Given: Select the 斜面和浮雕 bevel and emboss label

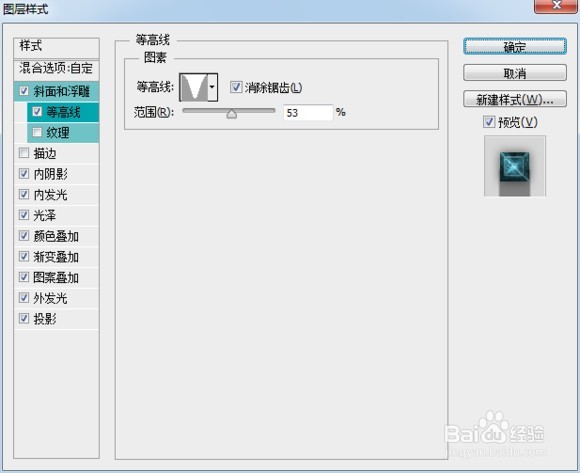Looking at the screenshot, I should (62, 91).
